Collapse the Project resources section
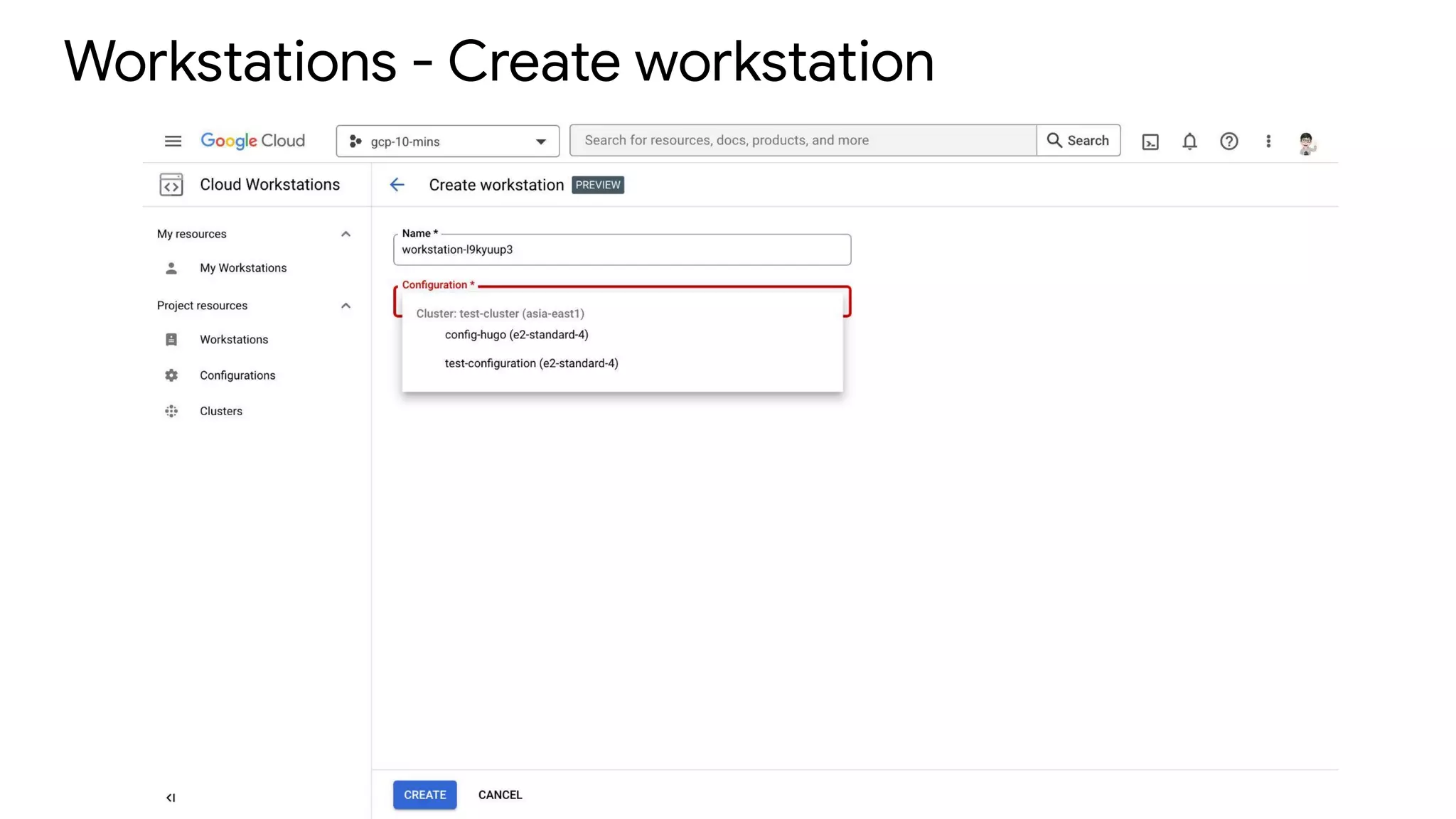 346,306
